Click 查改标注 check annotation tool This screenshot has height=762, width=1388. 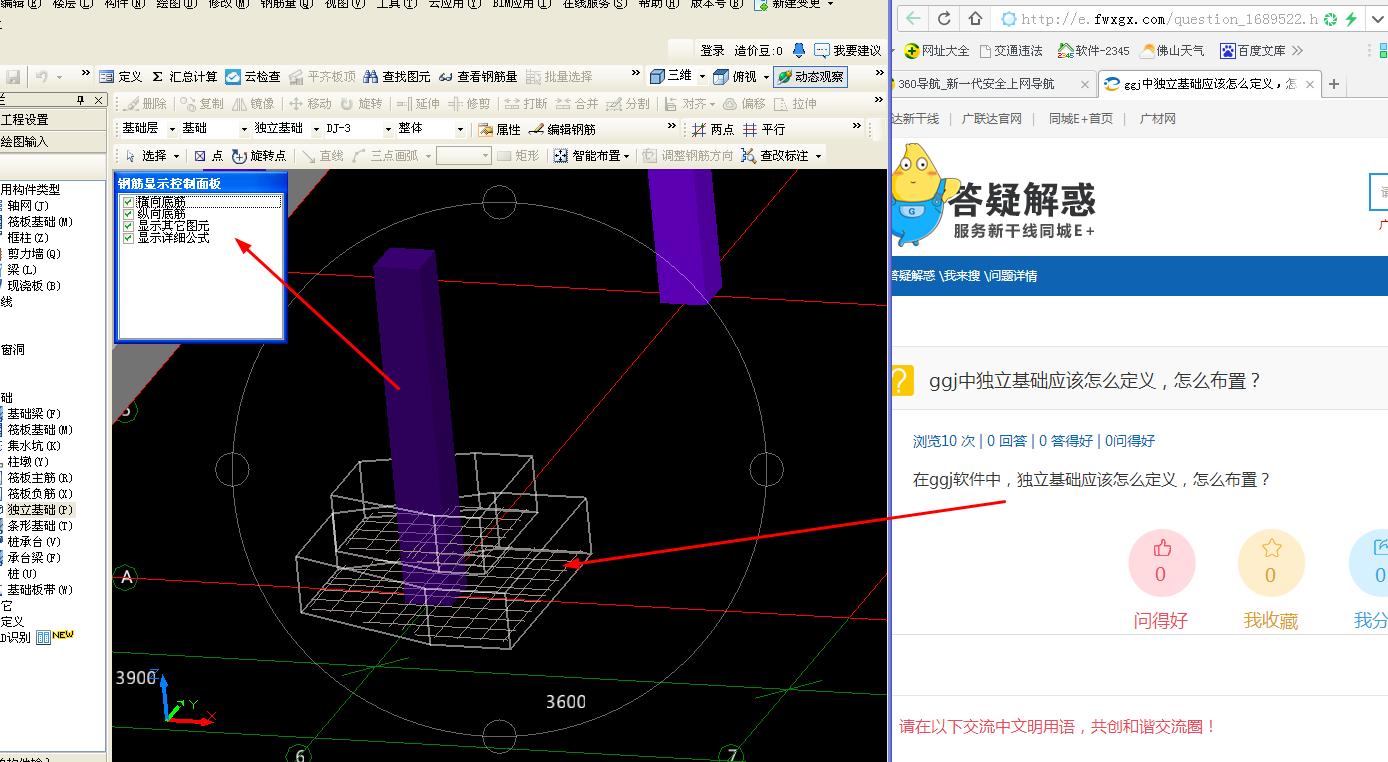[x=776, y=155]
